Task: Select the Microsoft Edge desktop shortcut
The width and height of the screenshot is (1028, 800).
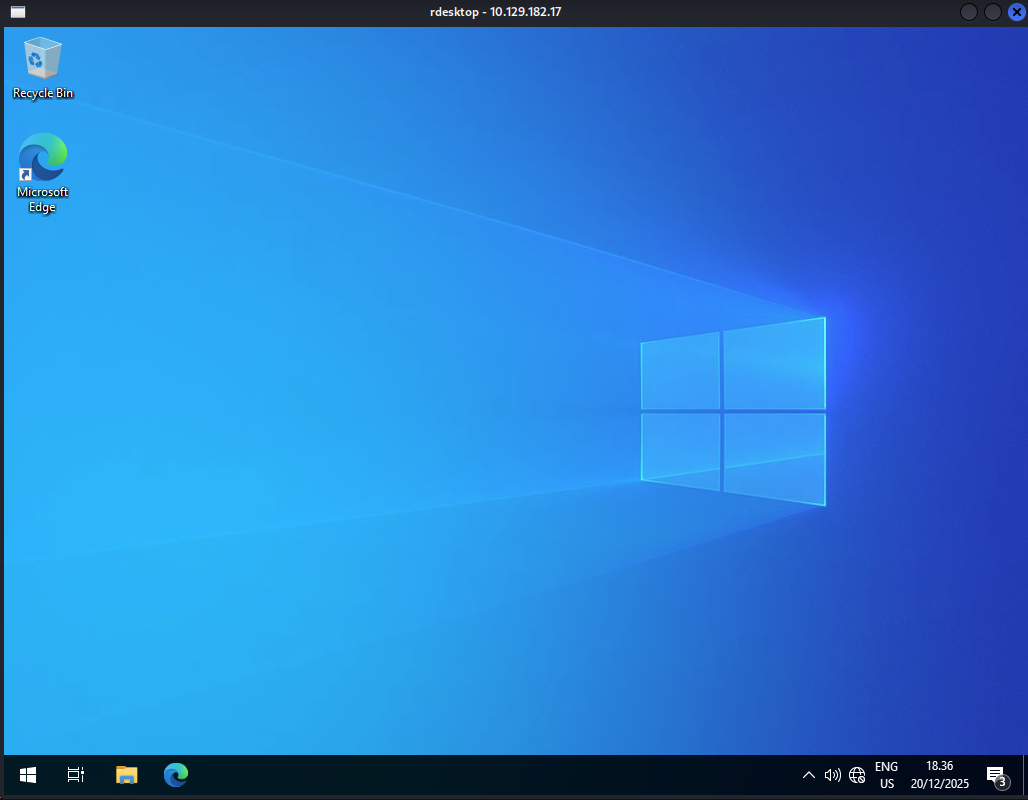Action: 42,158
